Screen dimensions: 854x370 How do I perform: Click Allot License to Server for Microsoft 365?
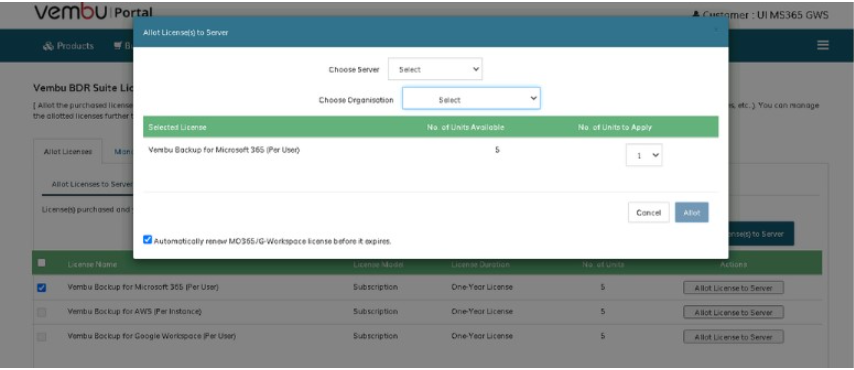click(x=733, y=288)
